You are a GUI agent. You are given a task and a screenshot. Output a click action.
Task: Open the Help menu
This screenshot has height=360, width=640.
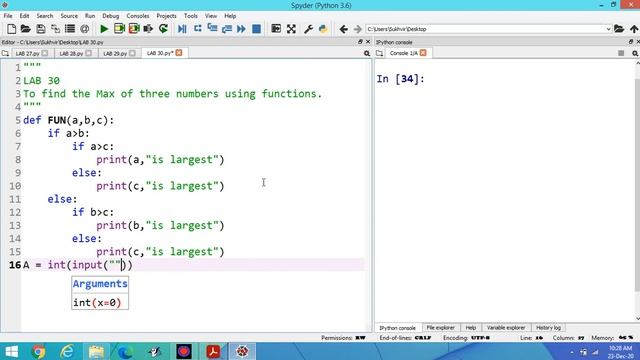click(x=230, y=16)
